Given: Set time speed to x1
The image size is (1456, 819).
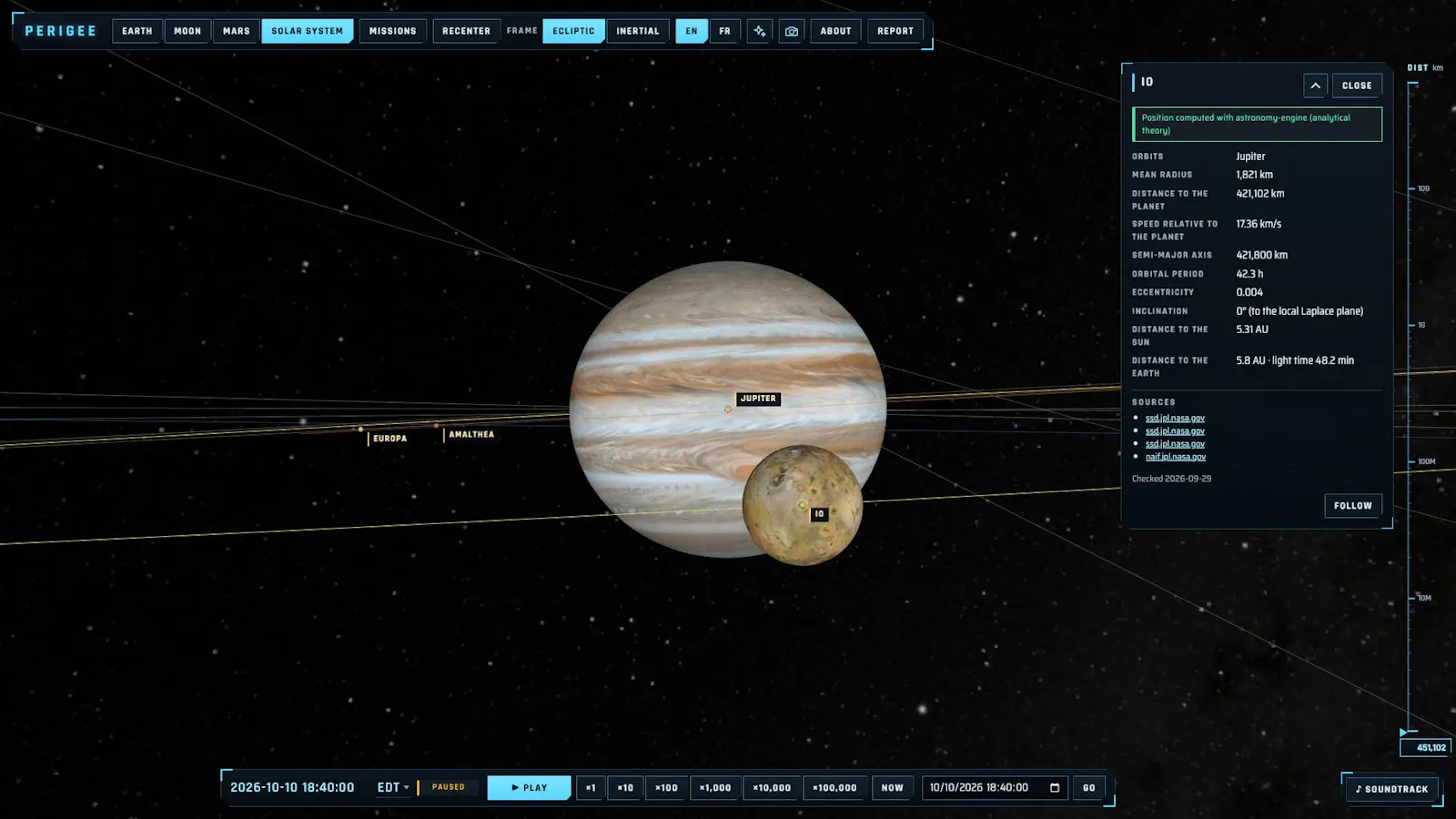Looking at the screenshot, I should (591, 788).
